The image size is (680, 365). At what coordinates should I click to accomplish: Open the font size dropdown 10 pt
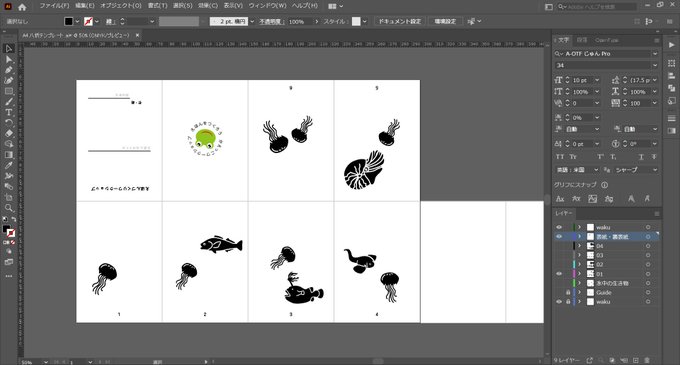(x=597, y=80)
